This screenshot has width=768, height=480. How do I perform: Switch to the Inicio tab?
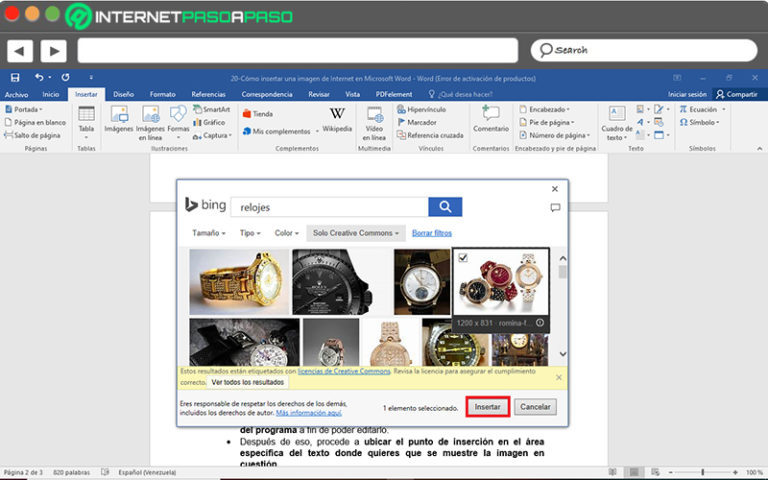[x=50, y=95]
